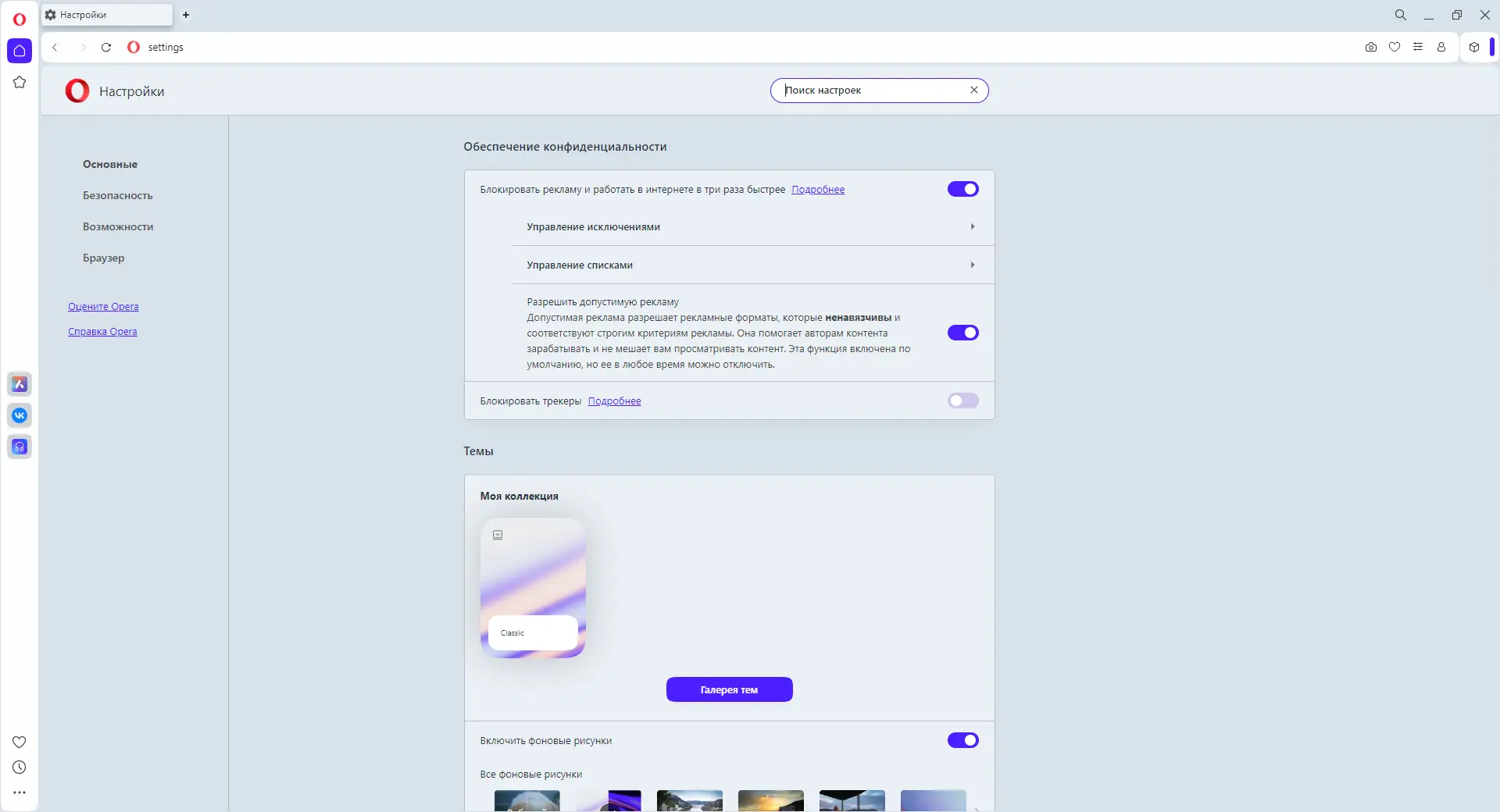Follow the Оцените Opera link
Screen dimensions: 1500x812
tap(102, 306)
